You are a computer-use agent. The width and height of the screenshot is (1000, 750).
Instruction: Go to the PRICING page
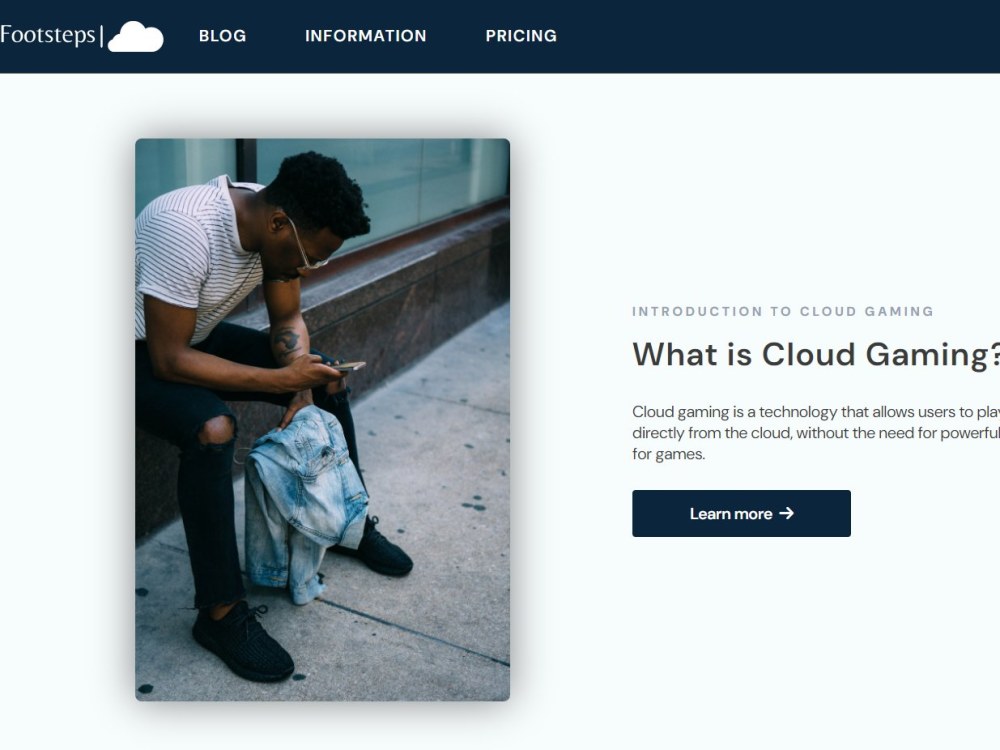click(x=521, y=36)
